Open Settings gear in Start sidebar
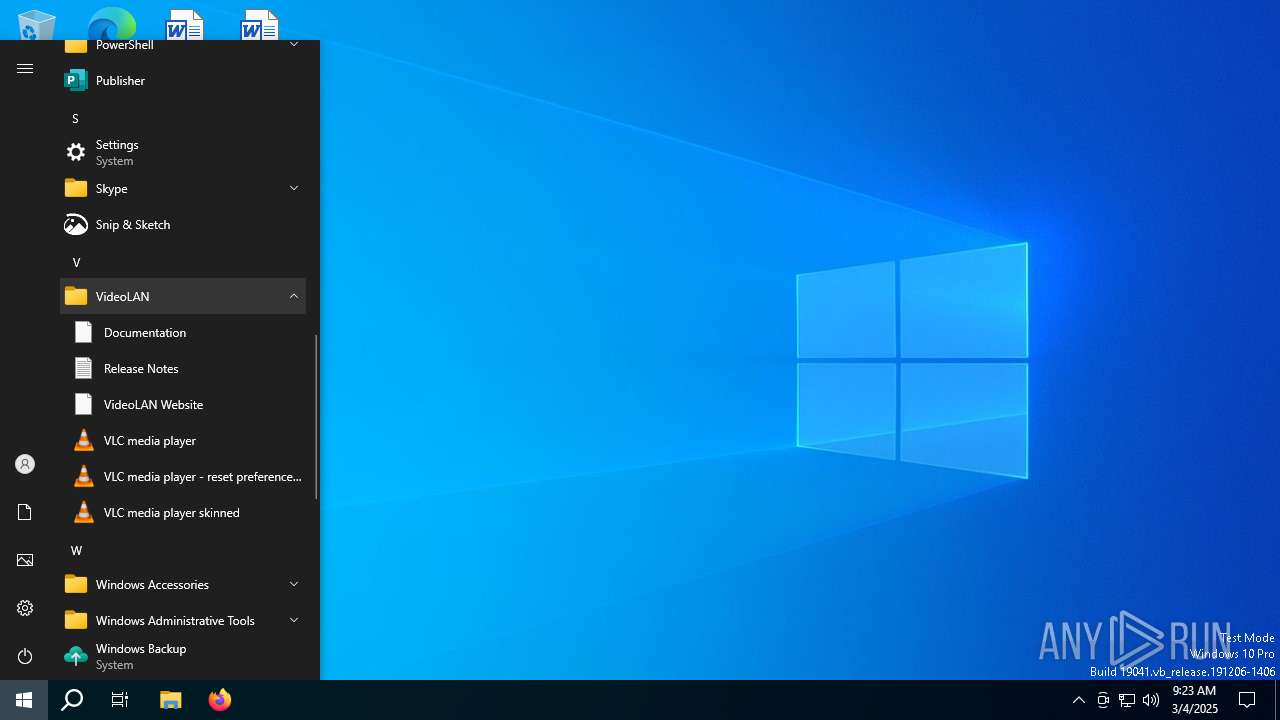 [25, 608]
